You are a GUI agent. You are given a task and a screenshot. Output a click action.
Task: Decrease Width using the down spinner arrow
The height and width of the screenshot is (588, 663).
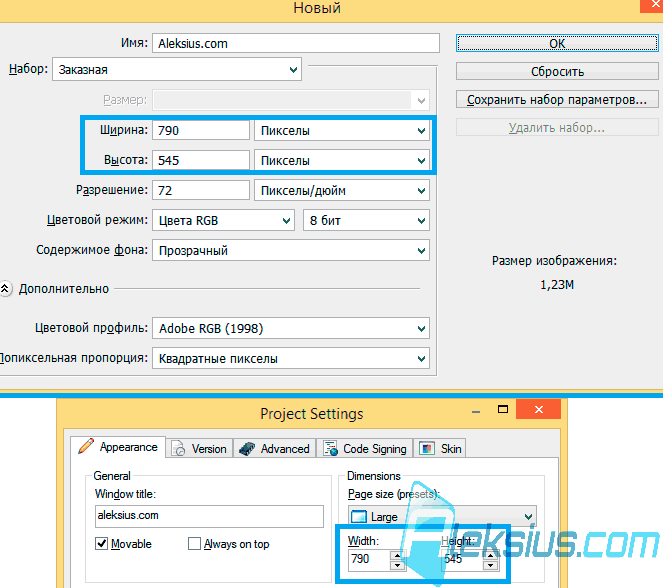click(x=397, y=565)
